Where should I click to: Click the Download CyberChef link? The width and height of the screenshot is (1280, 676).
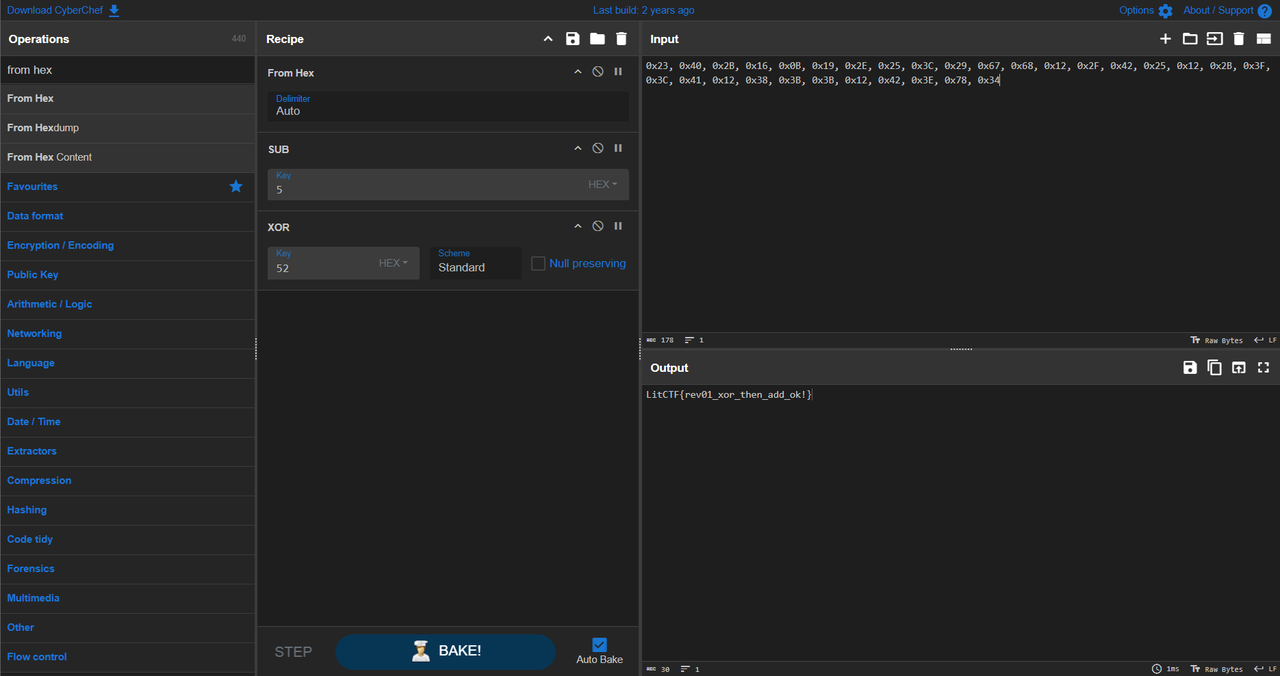(x=63, y=10)
